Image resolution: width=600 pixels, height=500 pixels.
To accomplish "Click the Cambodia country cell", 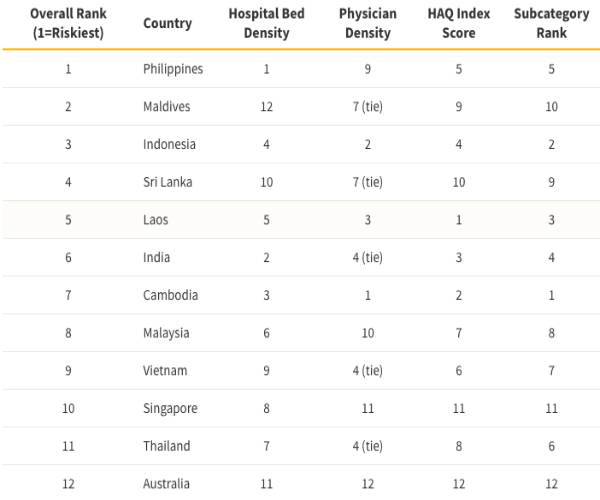I will coord(170,295).
